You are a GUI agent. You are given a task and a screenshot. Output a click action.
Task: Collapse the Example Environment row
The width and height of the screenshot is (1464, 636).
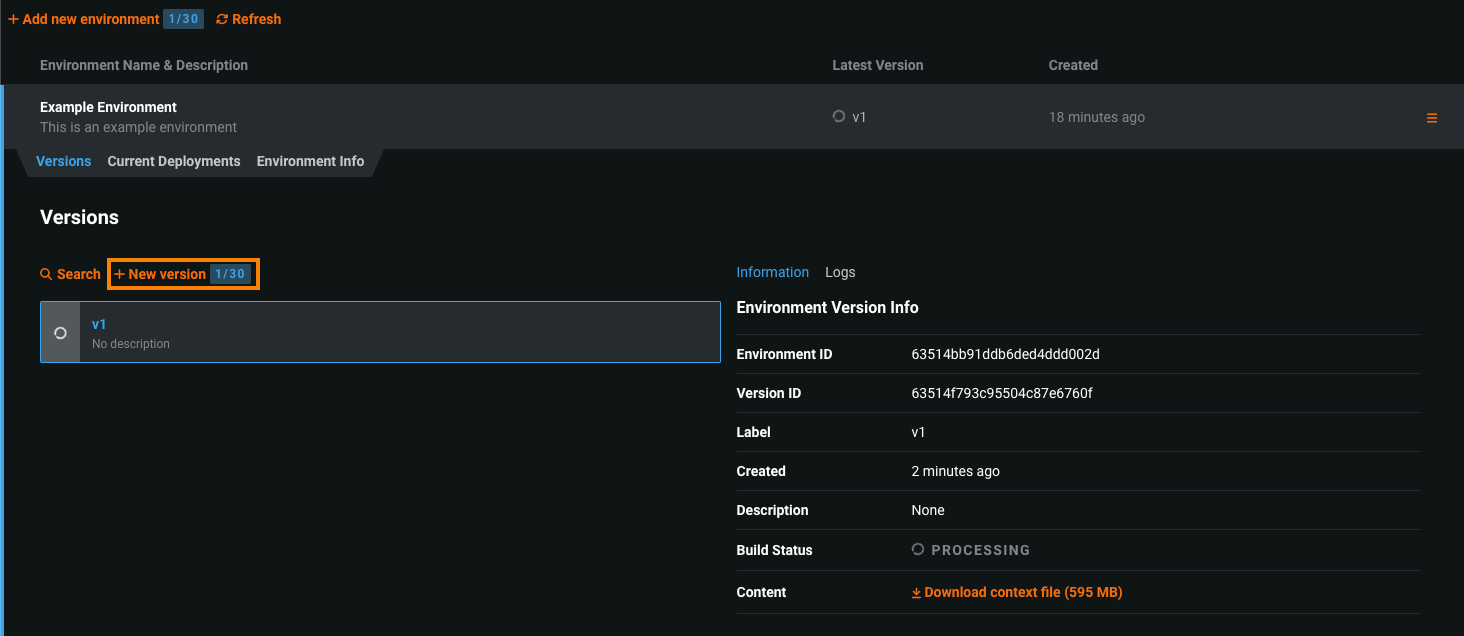point(400,117)
